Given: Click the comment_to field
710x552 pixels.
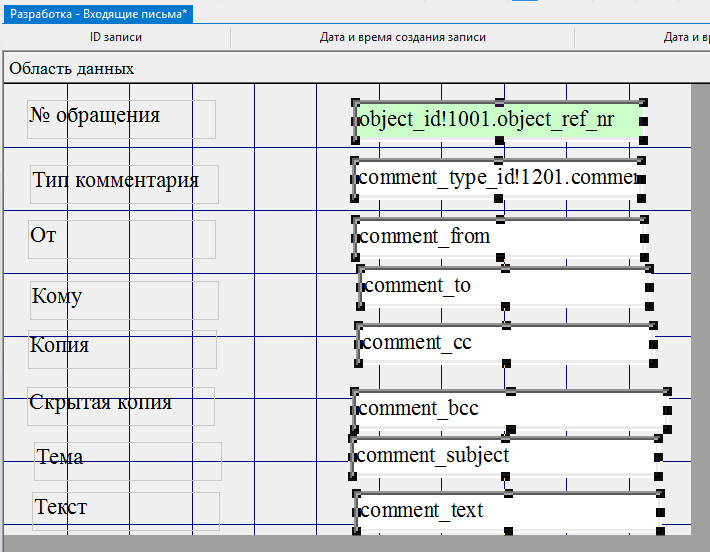Looking at the screenshot, I should pos(504,286).
